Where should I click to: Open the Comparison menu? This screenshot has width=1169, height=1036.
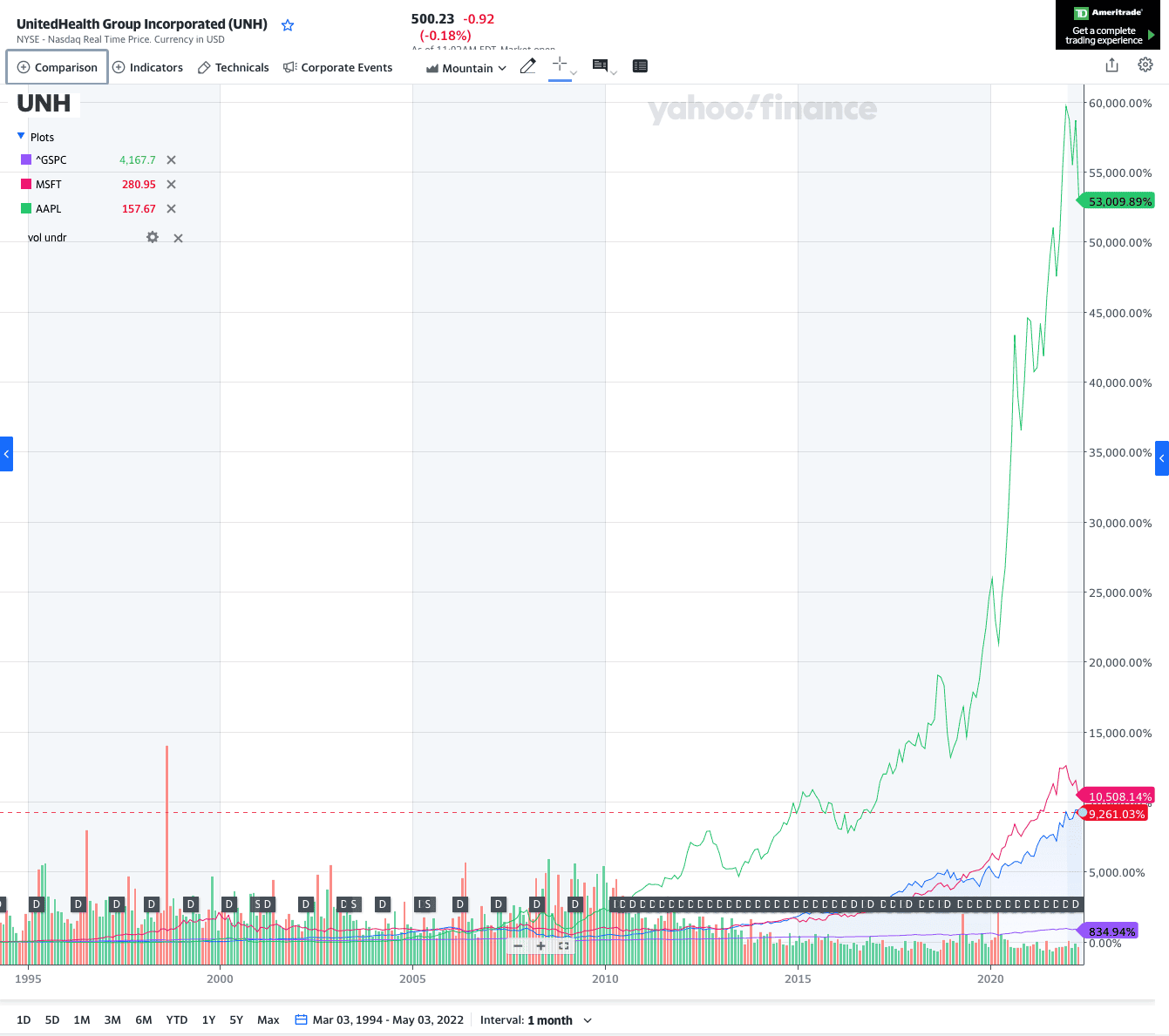(x=58, y=67)
